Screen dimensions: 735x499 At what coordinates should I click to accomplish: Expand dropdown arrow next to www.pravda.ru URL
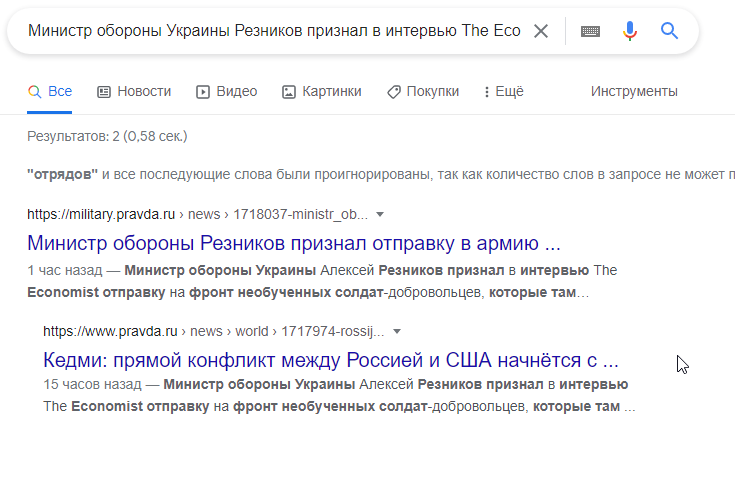pos(397,332)
